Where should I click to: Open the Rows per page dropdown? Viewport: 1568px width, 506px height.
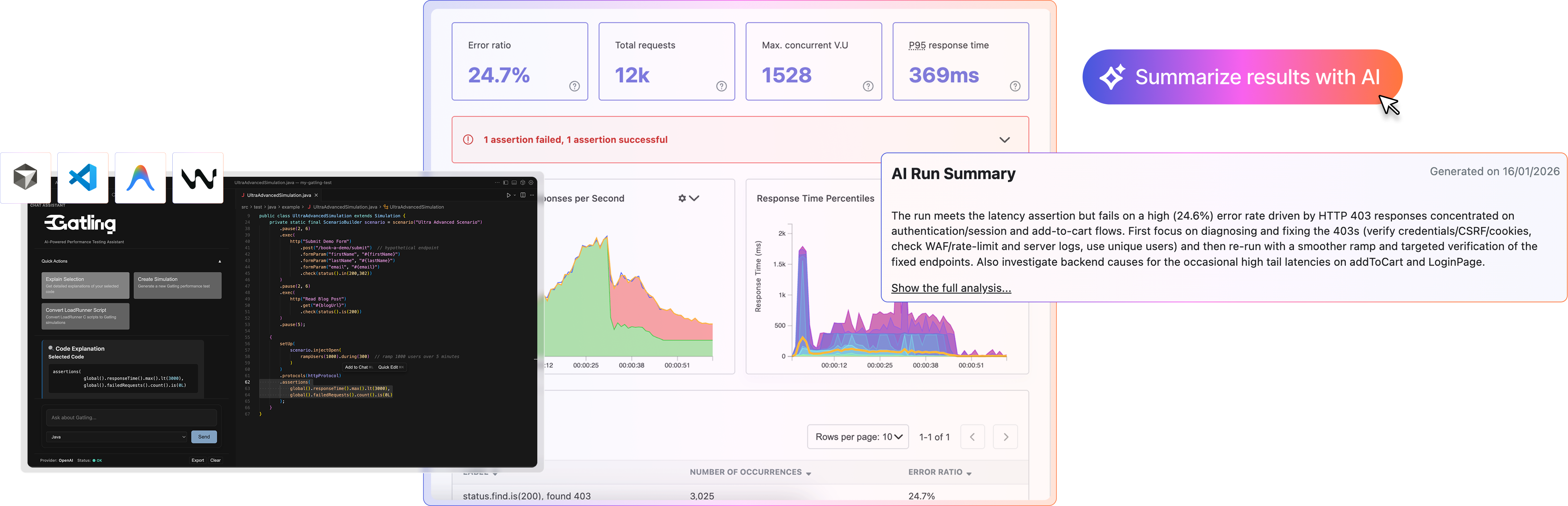pyautogui.click(x=858, y=437)
